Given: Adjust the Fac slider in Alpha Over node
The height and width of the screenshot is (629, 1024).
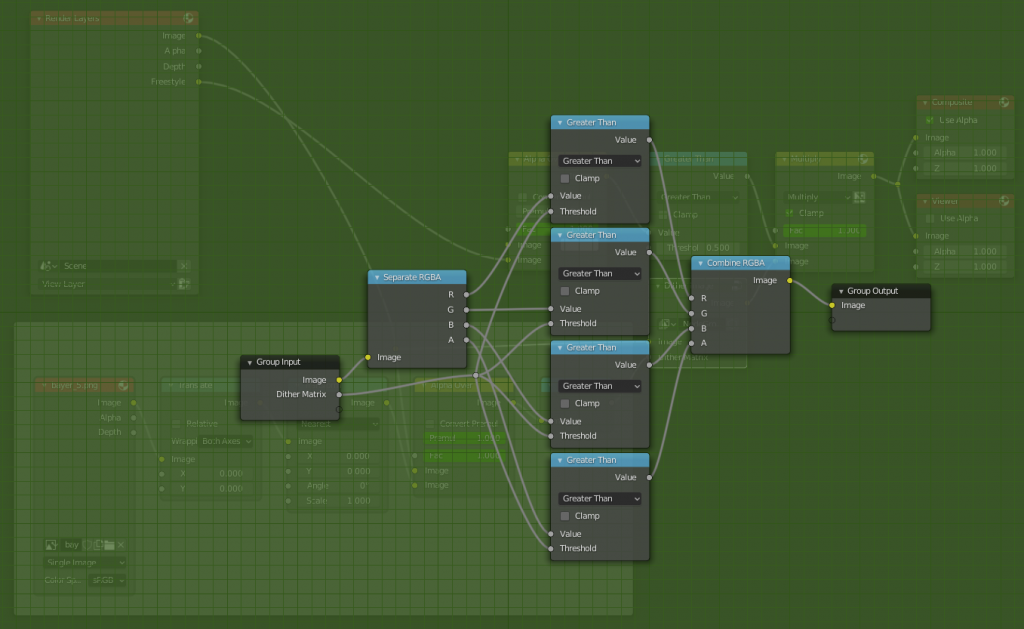Looking at the screenshot, I should pyautogui.click(x=465, y=456).
